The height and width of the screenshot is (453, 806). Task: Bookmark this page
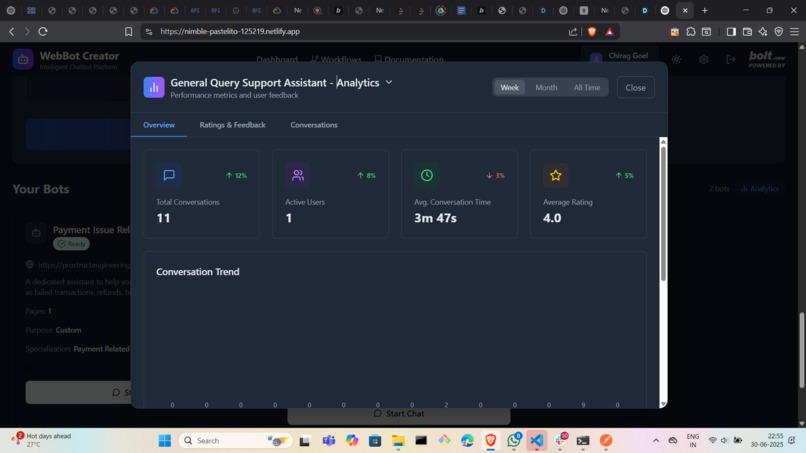click(129, 32)
